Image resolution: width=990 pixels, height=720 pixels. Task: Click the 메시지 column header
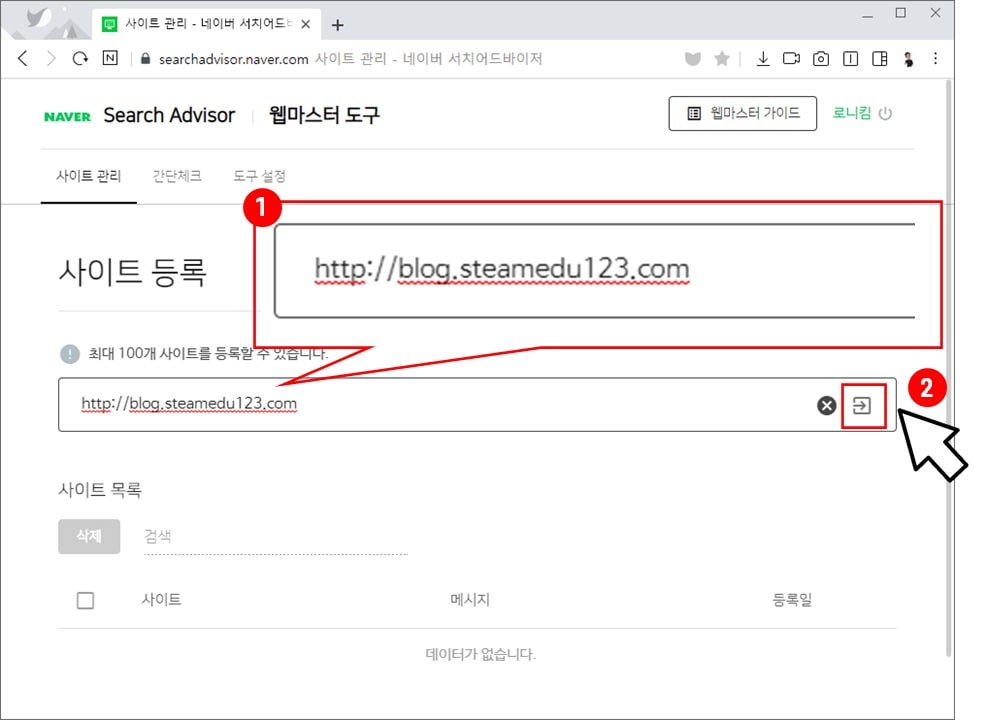click(x=470, y=599)
